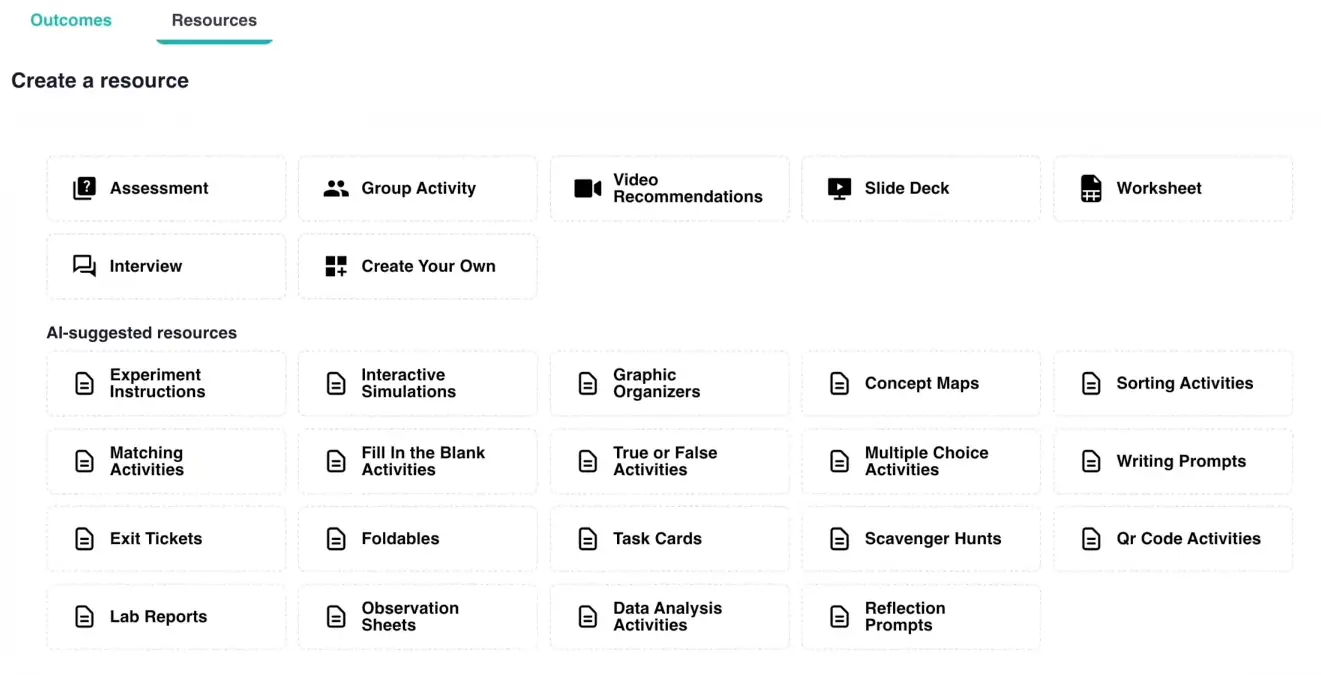Click the Assessment question-mark icon
Viewport: 1321px width, 675px height.
[x=84, y=188]
